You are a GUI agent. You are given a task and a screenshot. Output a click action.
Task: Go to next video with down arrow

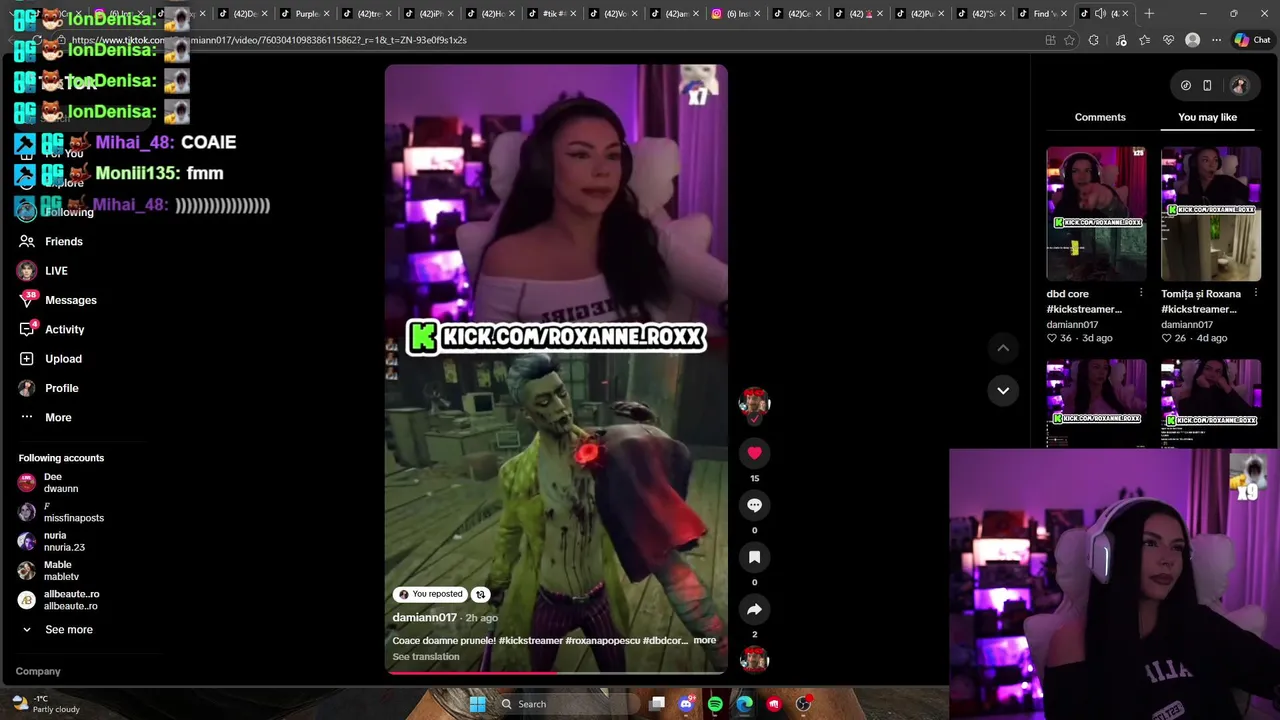point(1003,390)
